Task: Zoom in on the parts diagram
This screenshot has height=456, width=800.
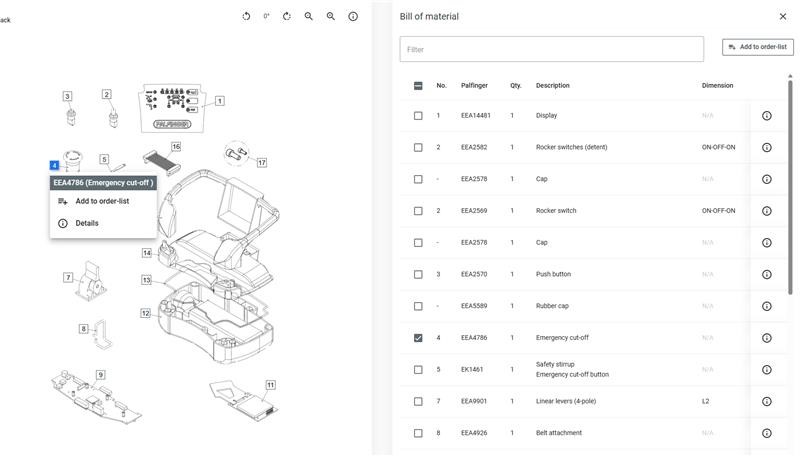Action: (331, 16)
